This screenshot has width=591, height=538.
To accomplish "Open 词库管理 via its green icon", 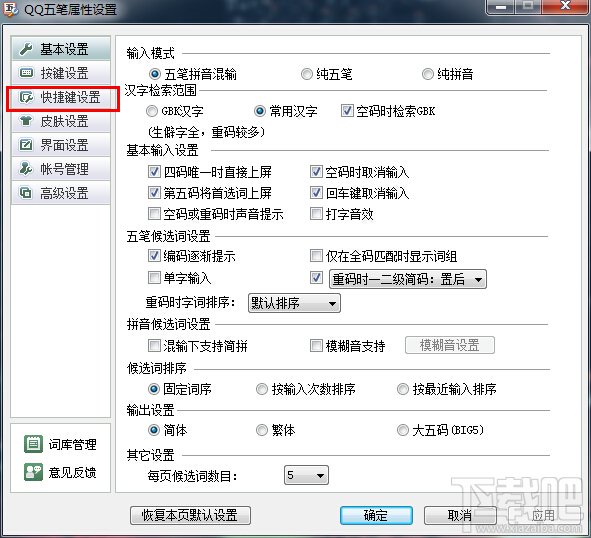I will pyautogui.click(x=34, y=444).
